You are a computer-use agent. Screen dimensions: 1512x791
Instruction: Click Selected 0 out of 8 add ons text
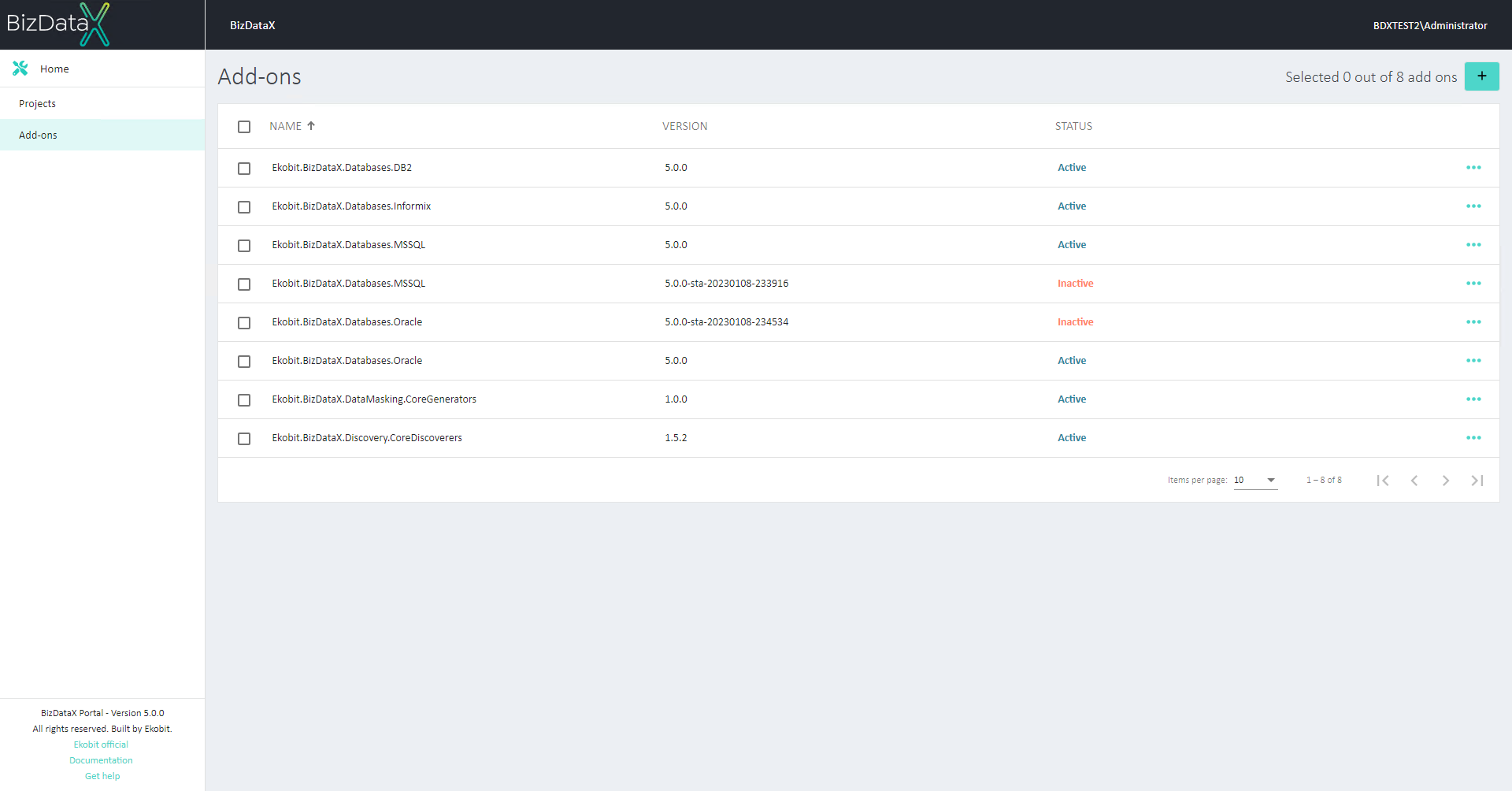[1371, 77]
